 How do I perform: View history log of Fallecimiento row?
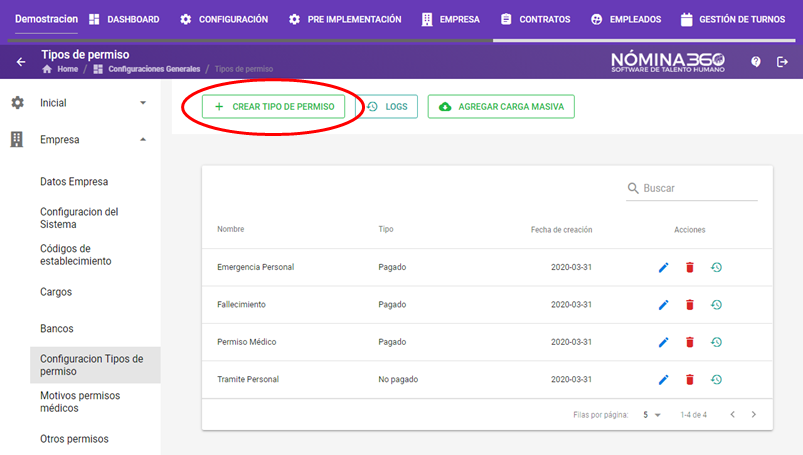(716, 305)
